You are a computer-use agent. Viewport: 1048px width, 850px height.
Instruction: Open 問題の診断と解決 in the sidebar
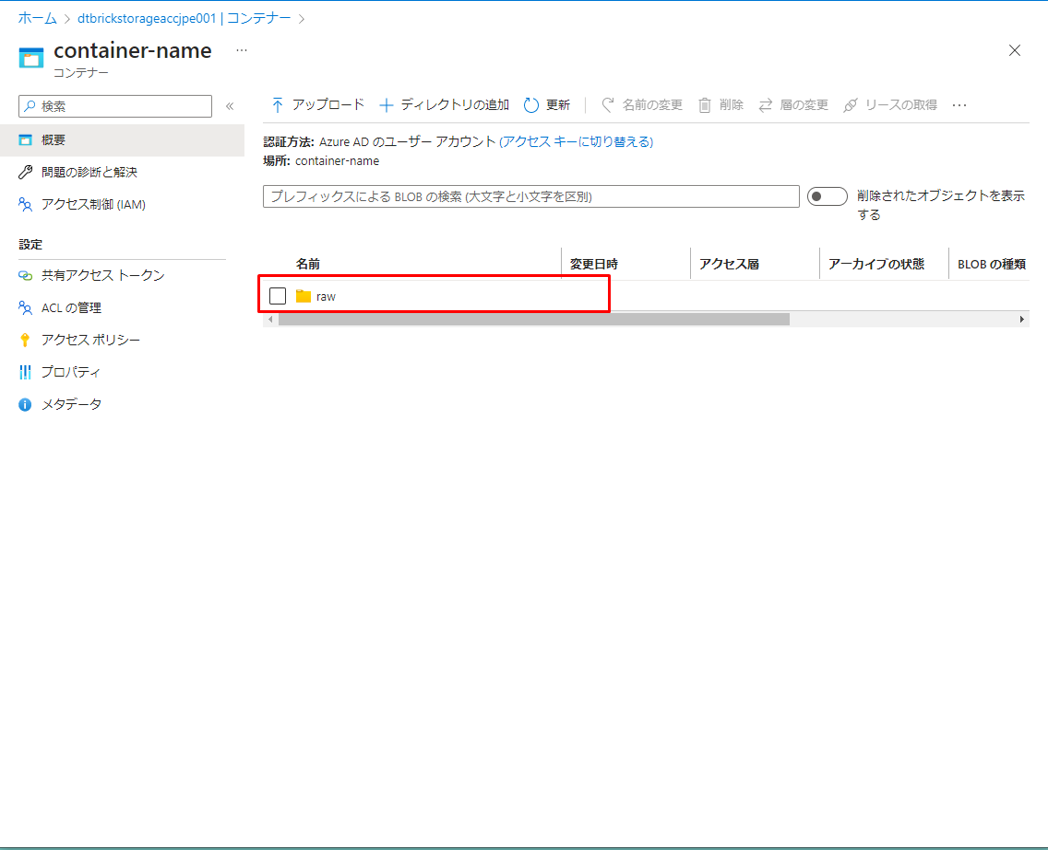point(89,172)
